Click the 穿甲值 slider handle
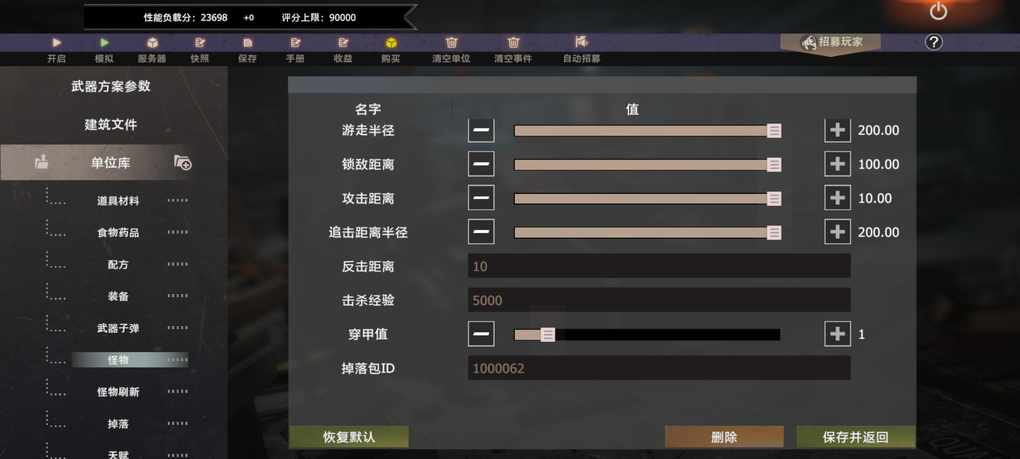Image resolution: width=1020 pixels, height=459 pixels. tap(548, 334)
